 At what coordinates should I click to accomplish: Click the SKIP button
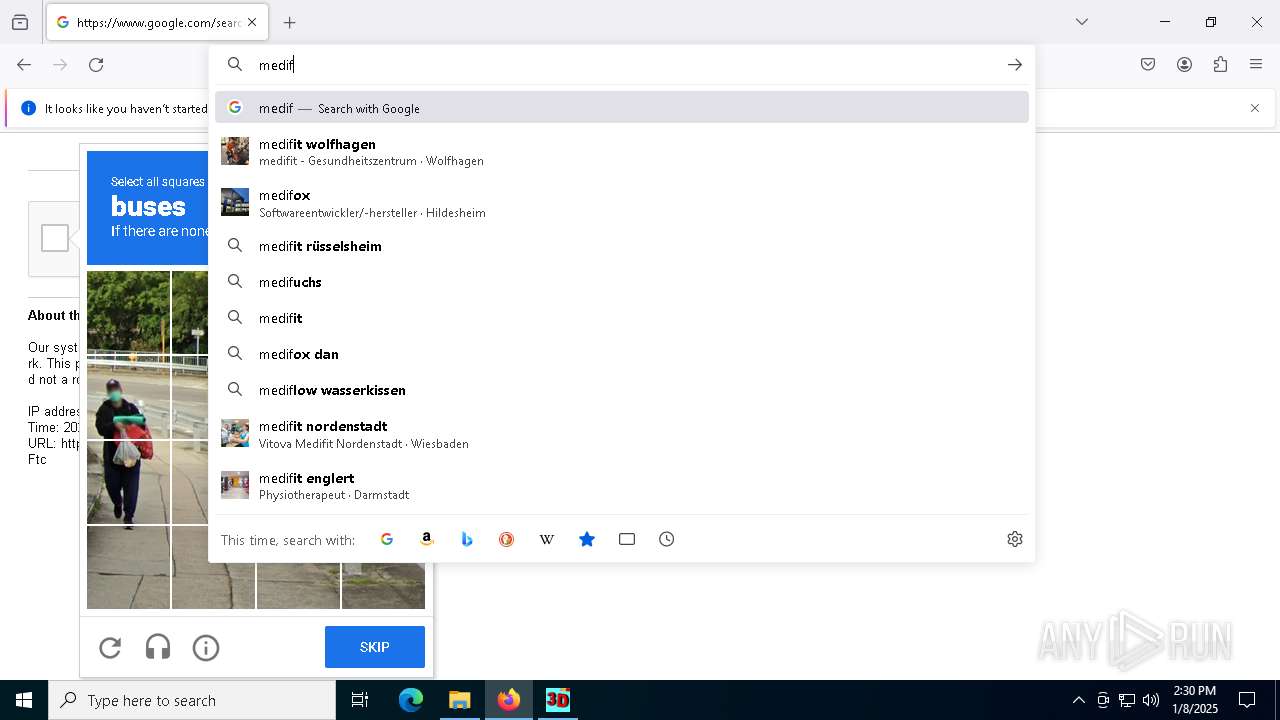click(x=375, y=647)
